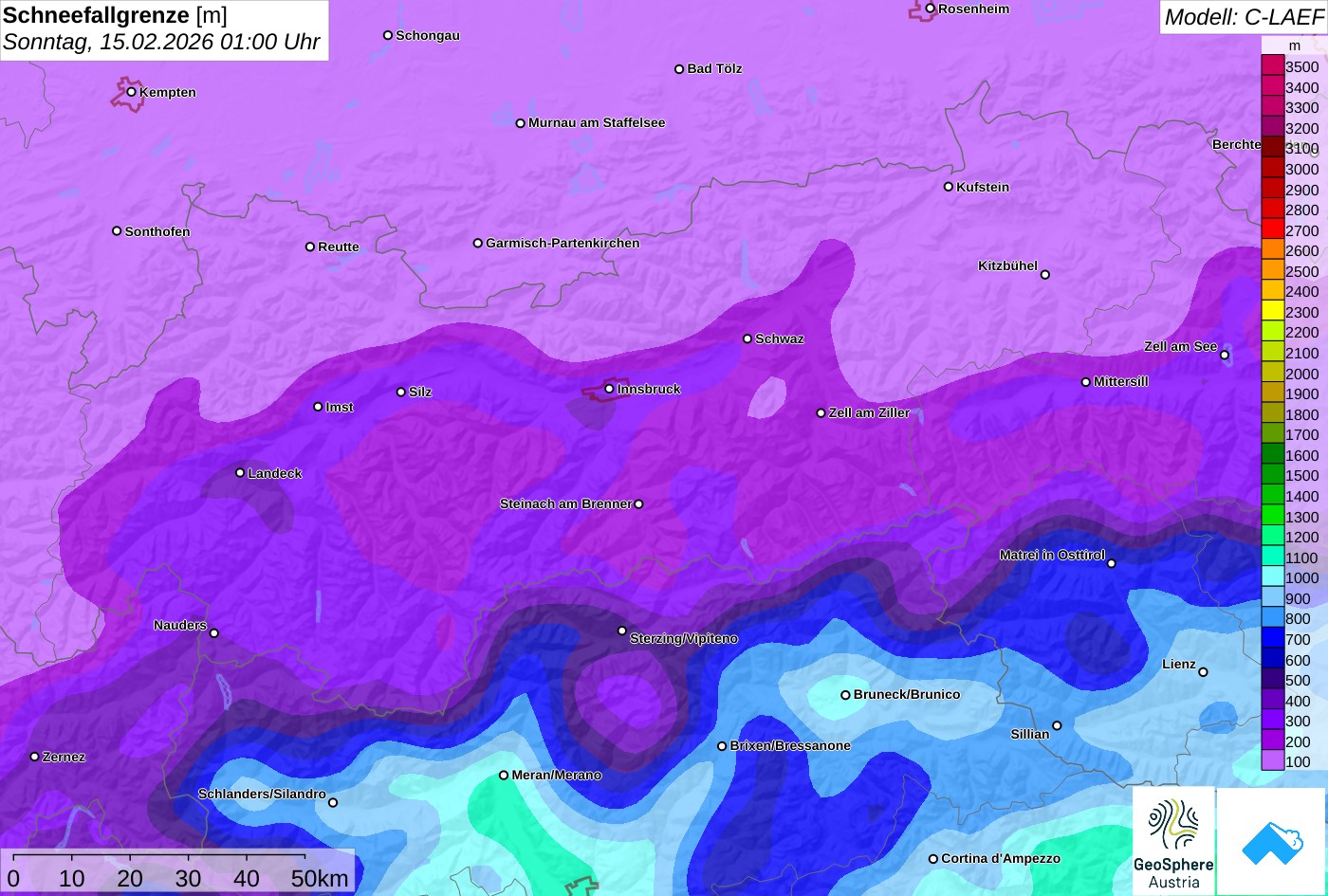
Task: Click the 50km scale bar label
Action: 320,878
